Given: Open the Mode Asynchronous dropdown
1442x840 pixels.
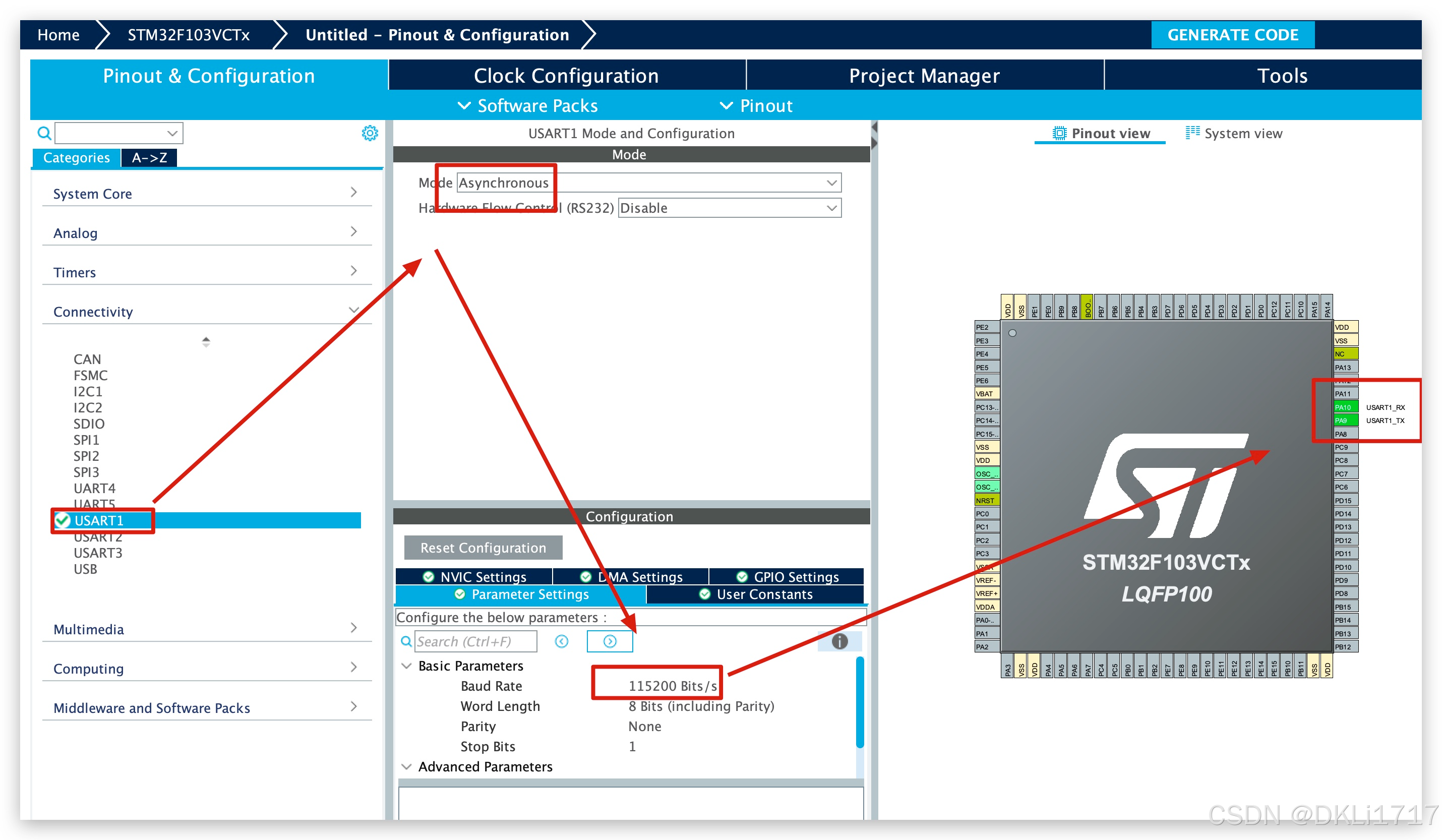Looking at the screenshot, I should click(831, 183).
